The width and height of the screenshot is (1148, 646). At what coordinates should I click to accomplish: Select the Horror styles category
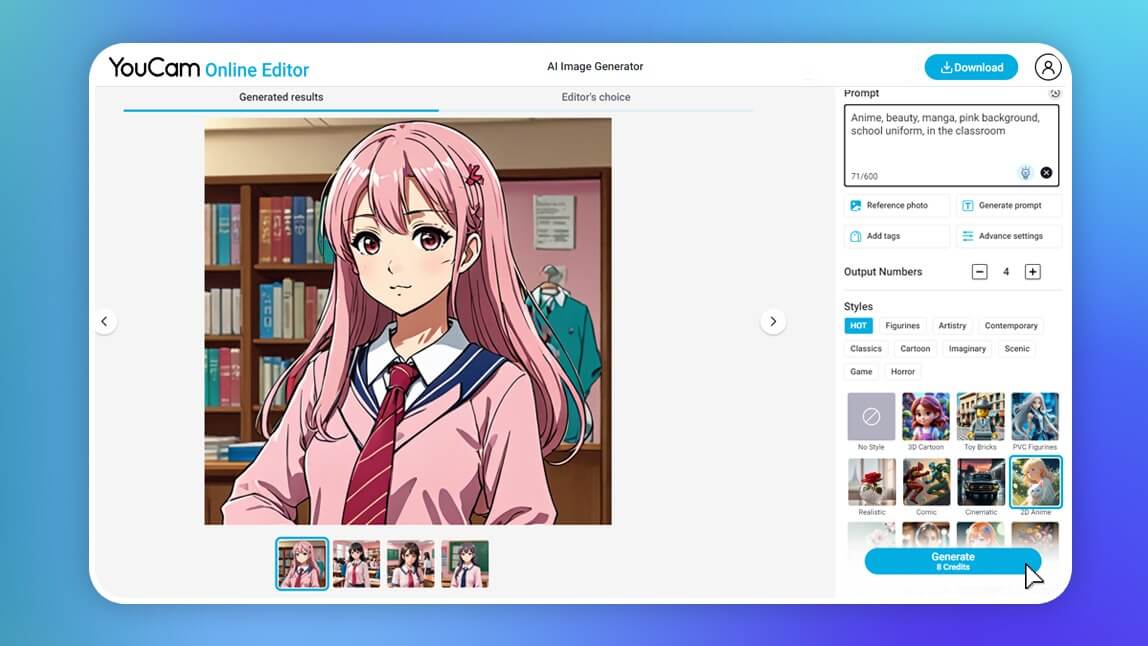pyautogui.click(x=903, y=371)
